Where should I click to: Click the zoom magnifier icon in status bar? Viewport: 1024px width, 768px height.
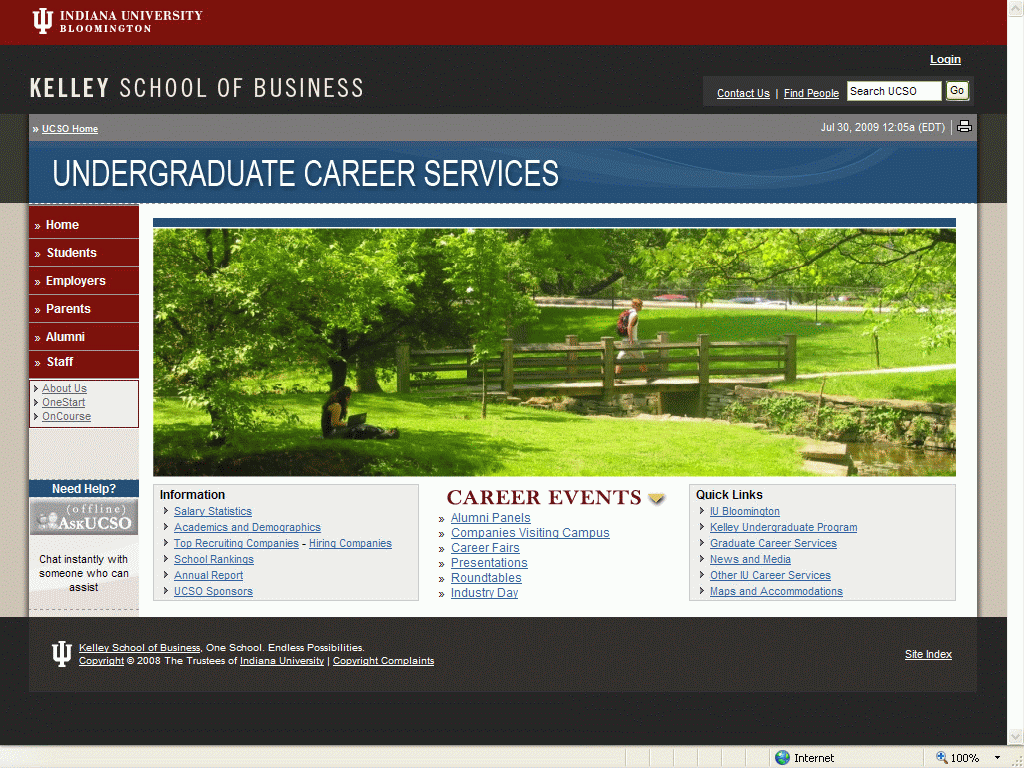[942, 758]
